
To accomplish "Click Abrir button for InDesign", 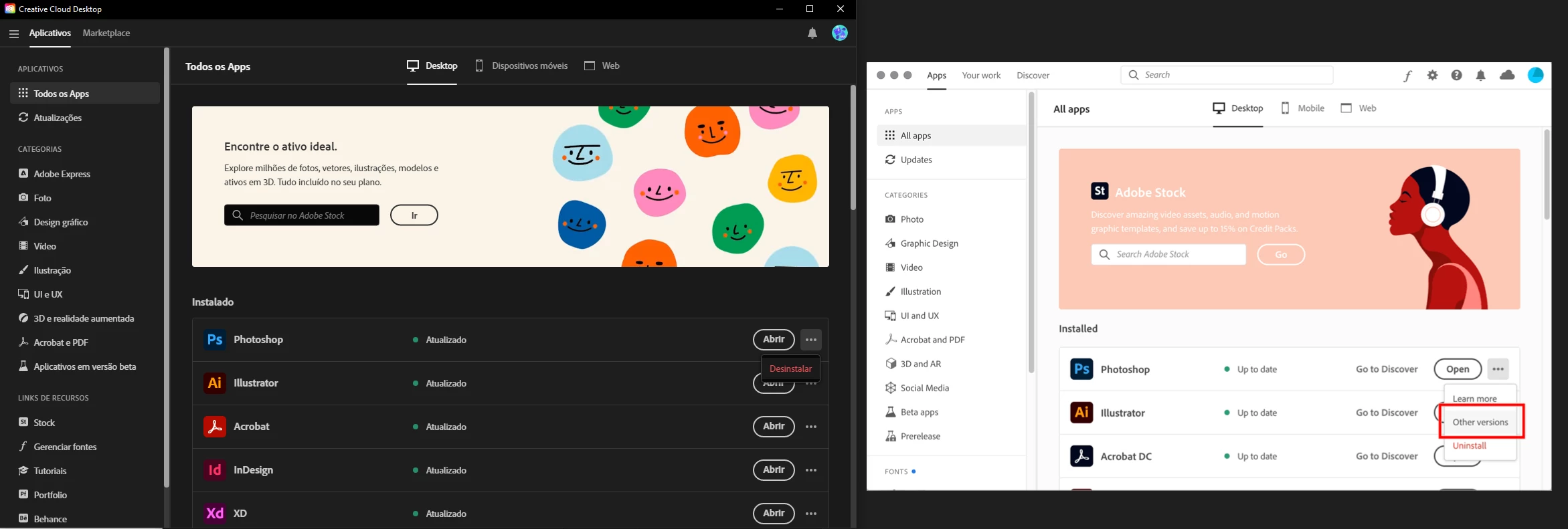I will (774, 470).
